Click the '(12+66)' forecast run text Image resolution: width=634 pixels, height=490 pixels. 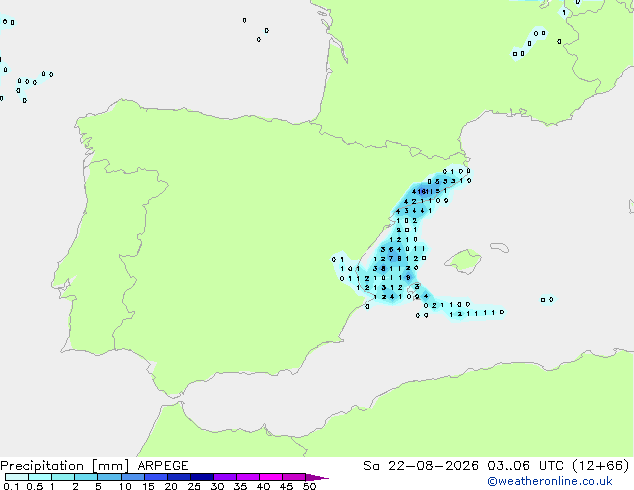point(601,466)
